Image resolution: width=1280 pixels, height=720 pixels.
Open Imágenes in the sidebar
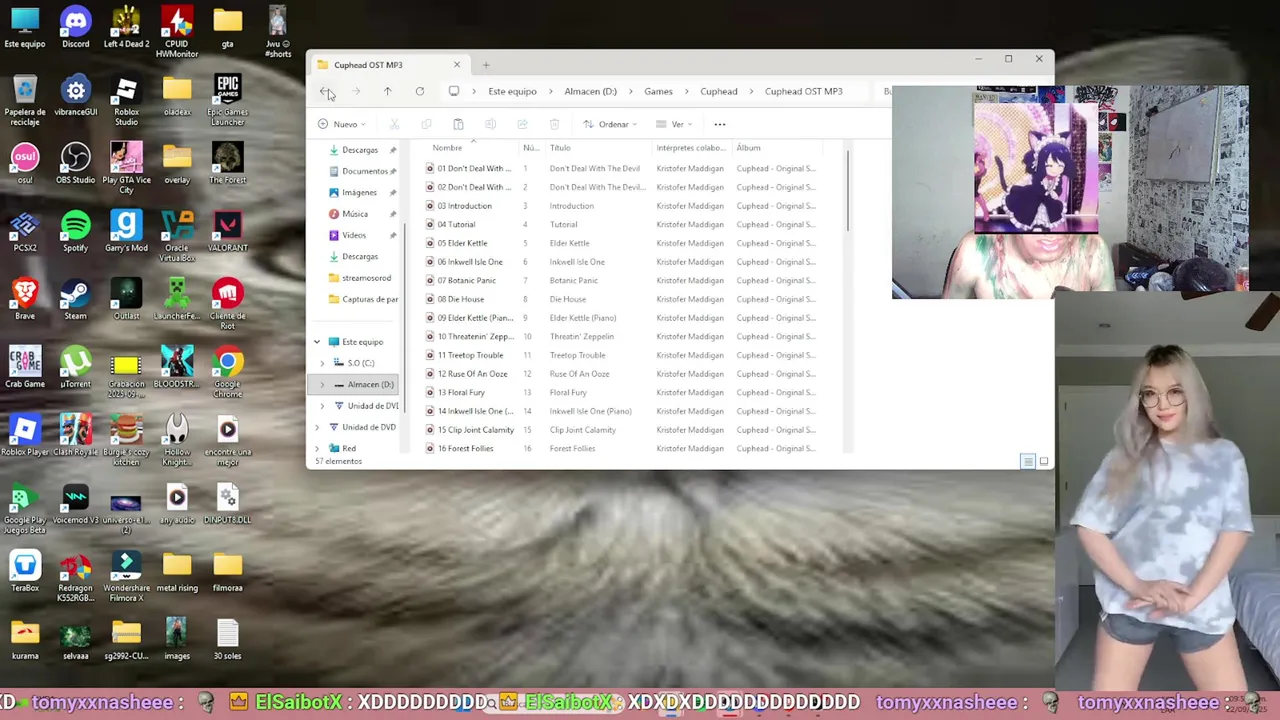359,192
